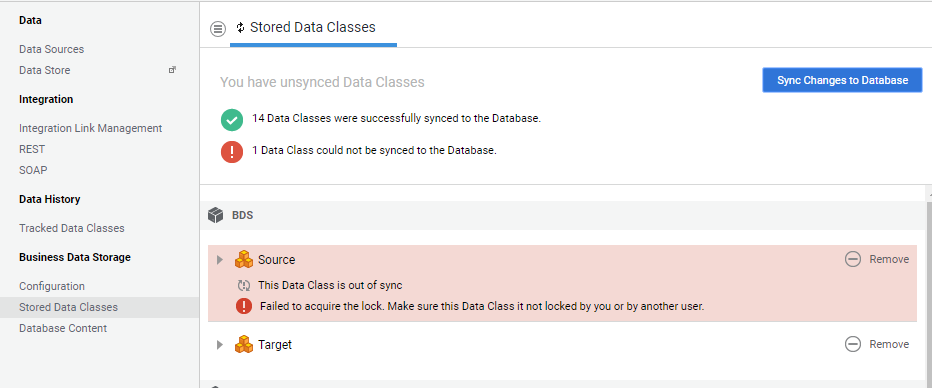932x388 pixels.
Task: Open the hamburger menu icon beside Stored Data Classes
Action: tap(218, 28)
